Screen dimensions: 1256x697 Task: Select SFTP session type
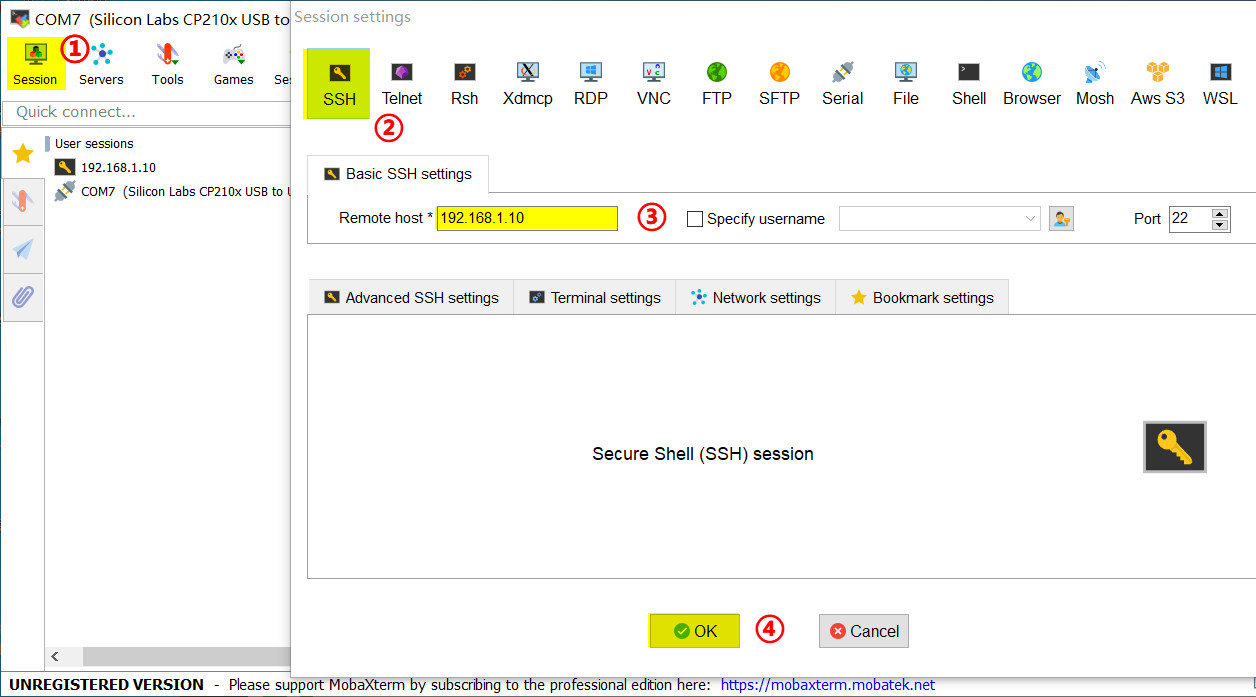[779, 84]
